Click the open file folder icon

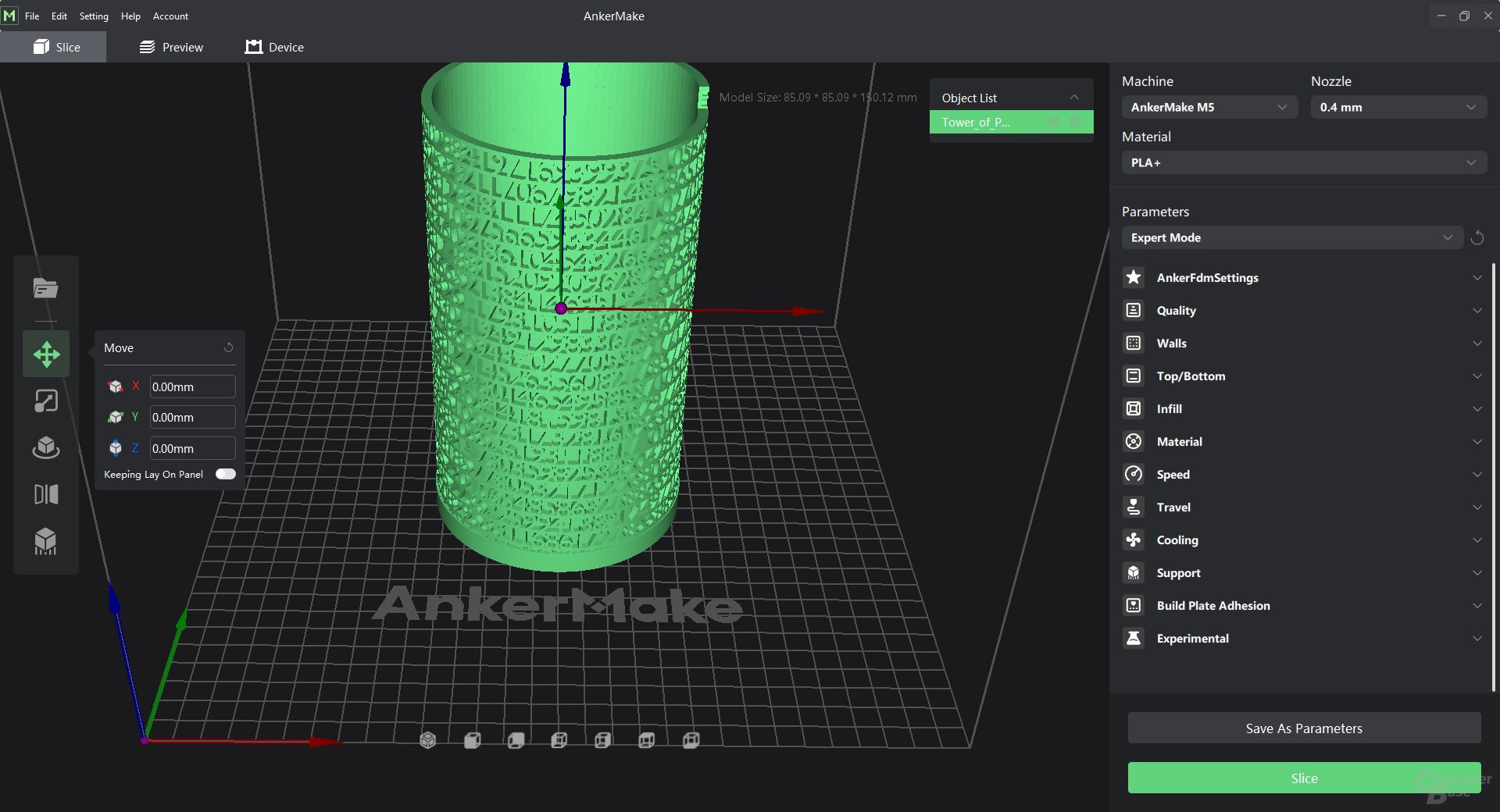point(45,289)
